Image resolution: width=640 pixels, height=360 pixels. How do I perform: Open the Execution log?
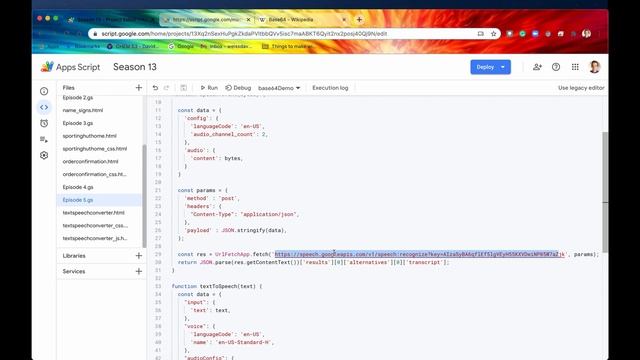pyautogui.click(x=330, y=88)
